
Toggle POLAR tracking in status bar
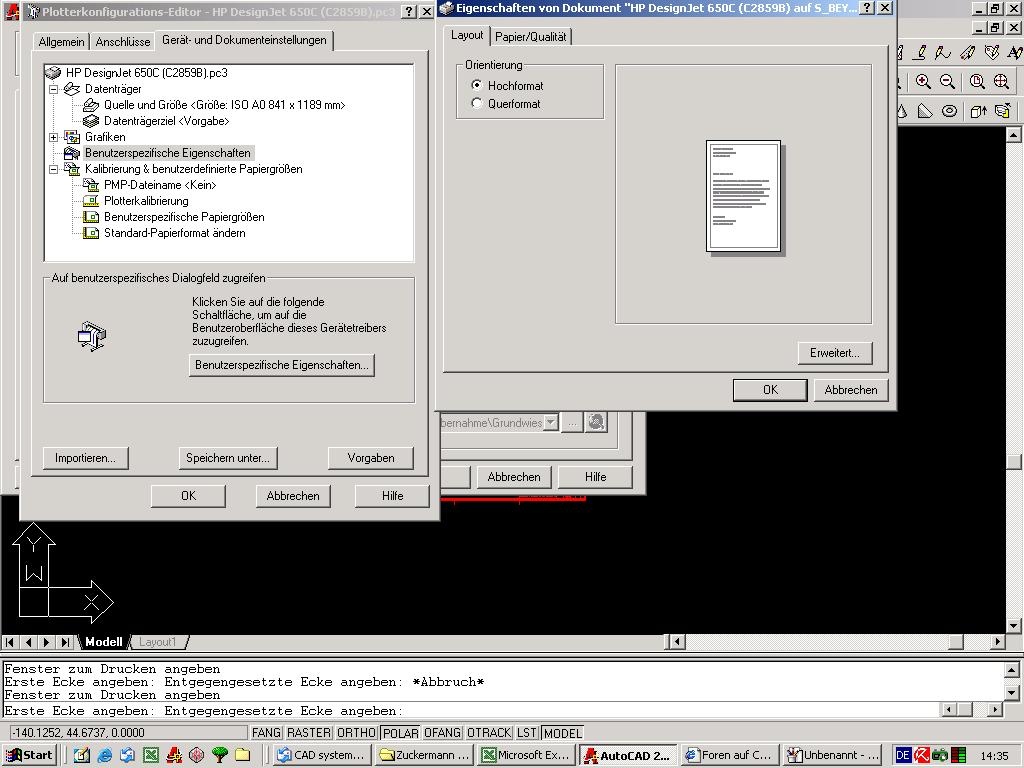point(400,733)
